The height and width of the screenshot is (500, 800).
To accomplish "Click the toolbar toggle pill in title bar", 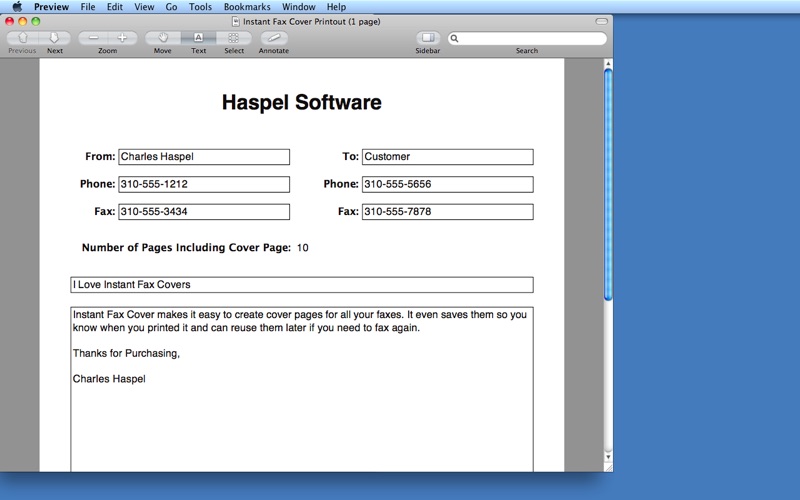I will (602, 21).
